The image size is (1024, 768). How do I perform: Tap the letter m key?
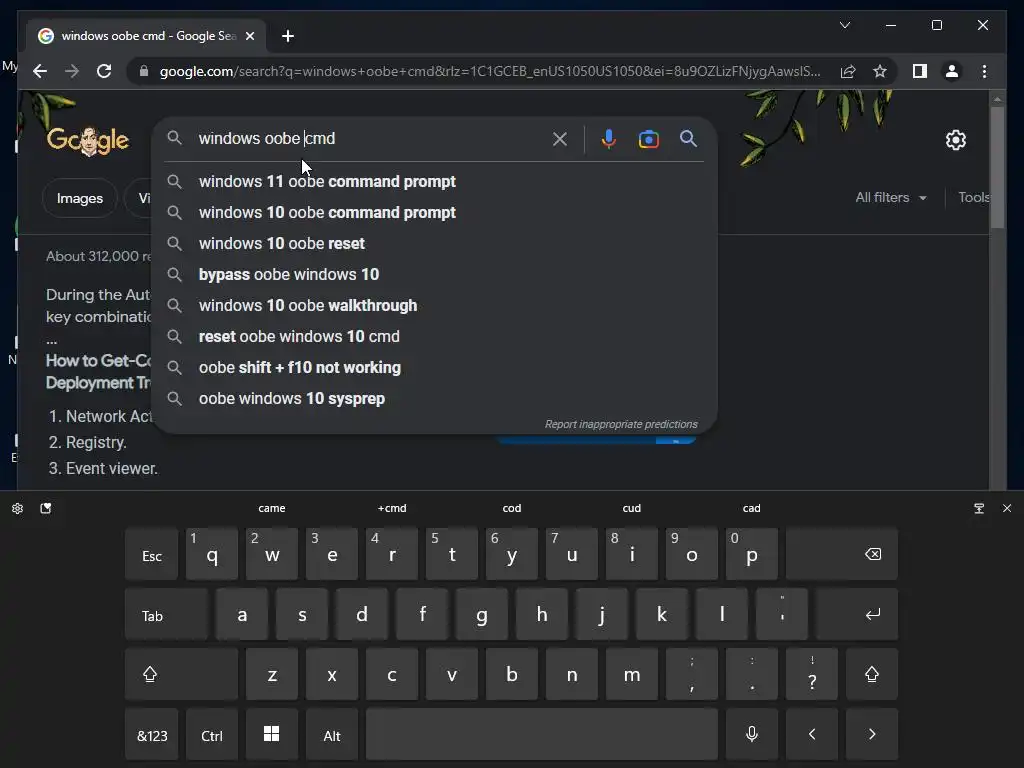632,674
